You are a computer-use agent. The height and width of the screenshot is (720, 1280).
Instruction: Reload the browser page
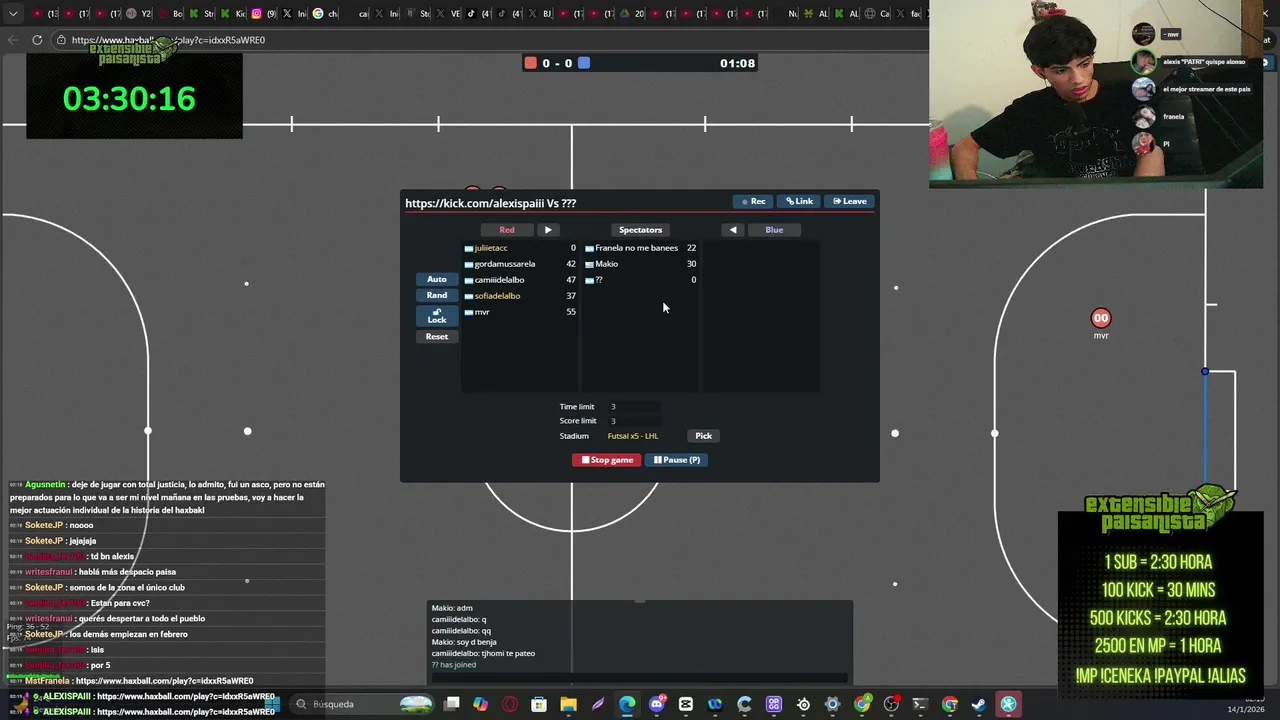pyautogui.click(x=37, y=40)
